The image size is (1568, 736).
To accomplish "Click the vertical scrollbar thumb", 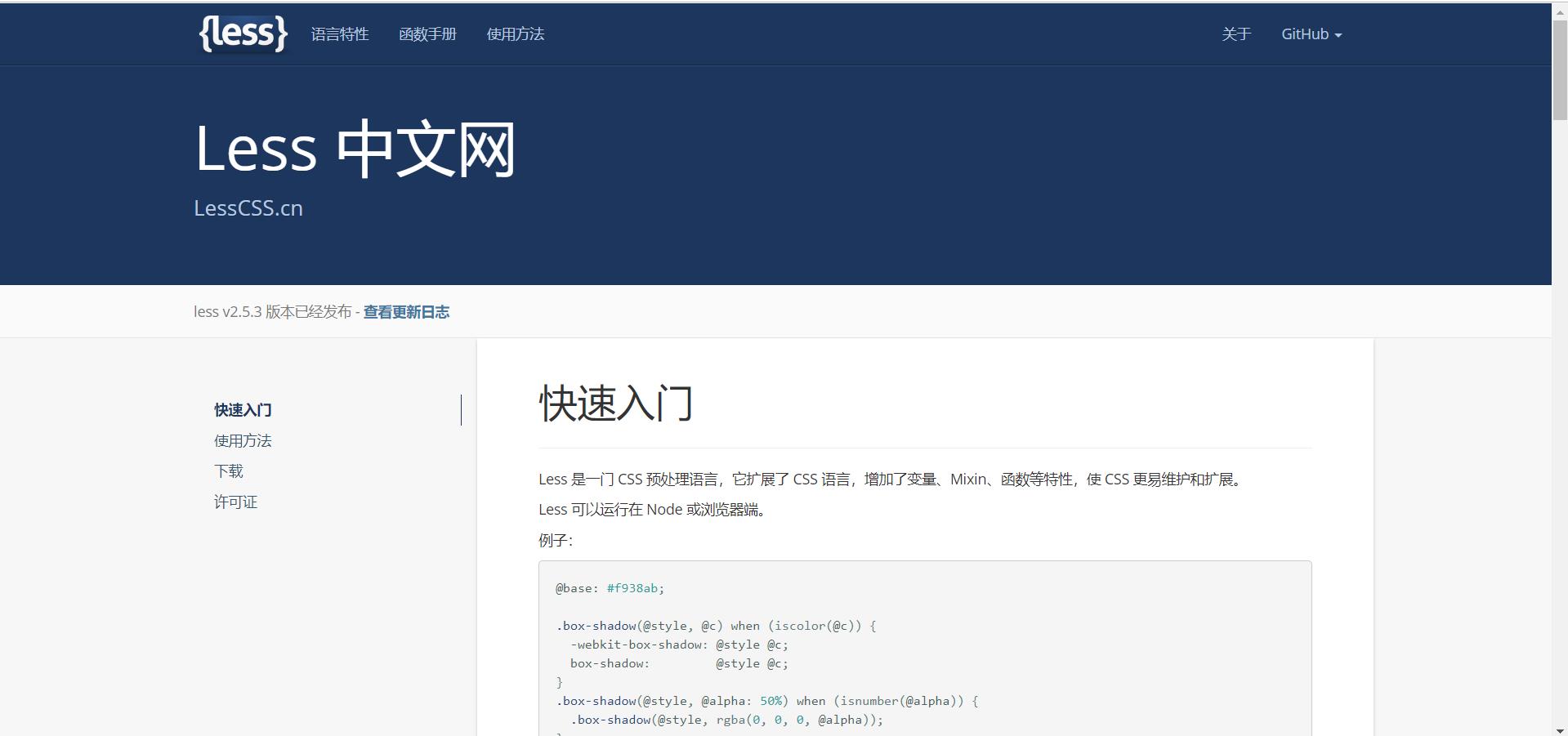I will point(1560,69).
